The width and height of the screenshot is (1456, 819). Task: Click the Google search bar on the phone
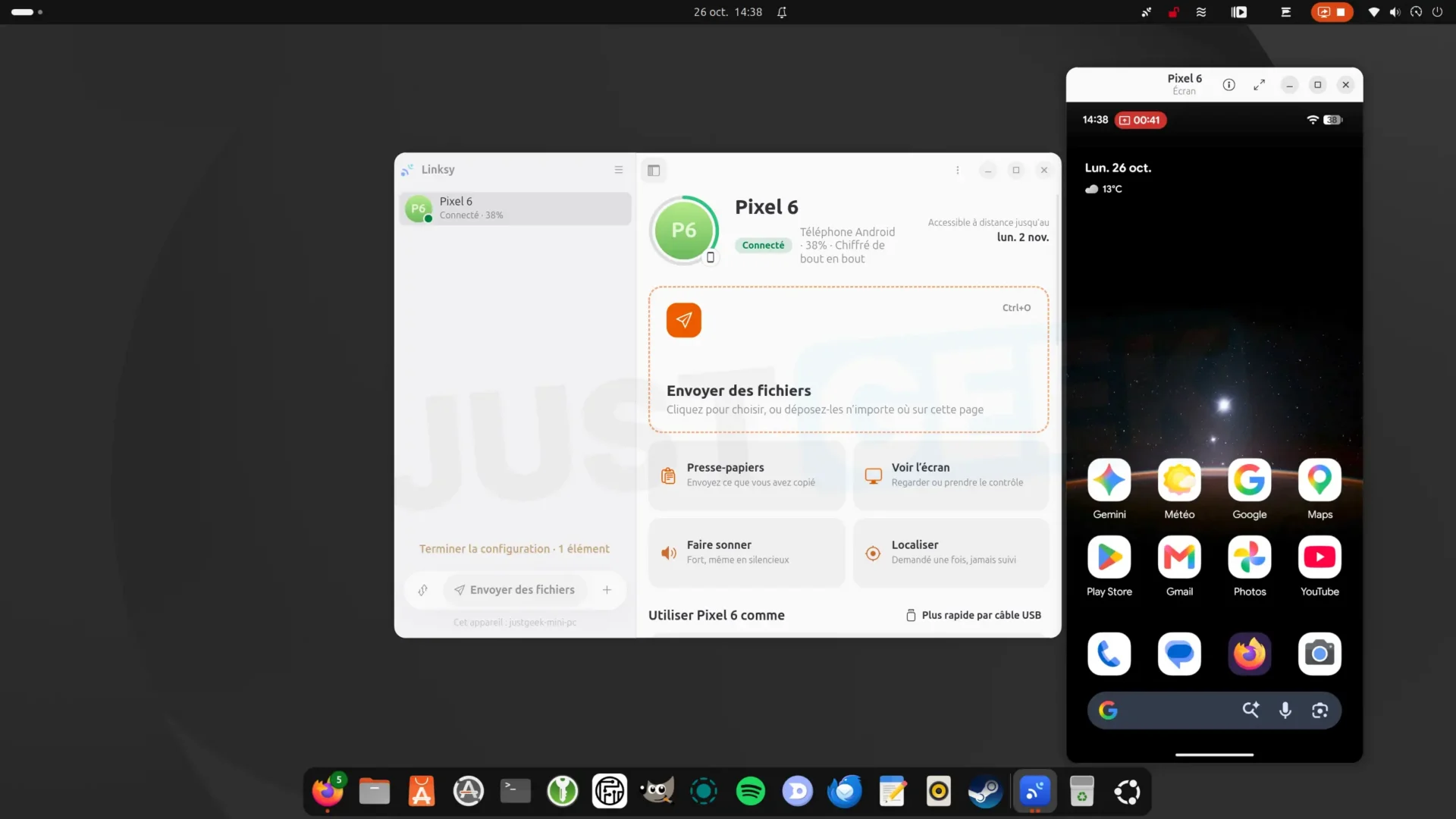pyautogui.click(x=1214, y=711)
